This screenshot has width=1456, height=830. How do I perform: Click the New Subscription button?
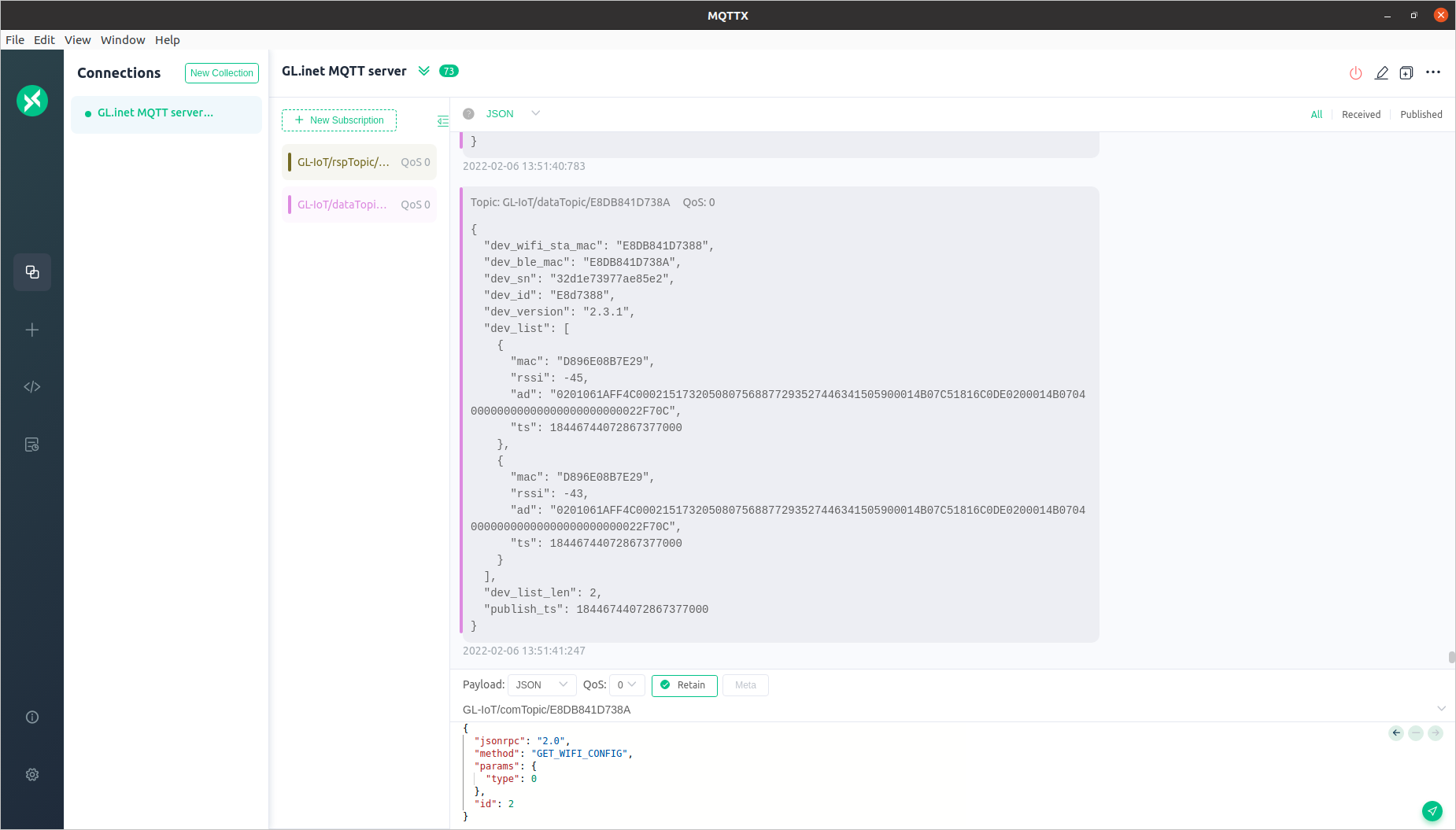339,120
